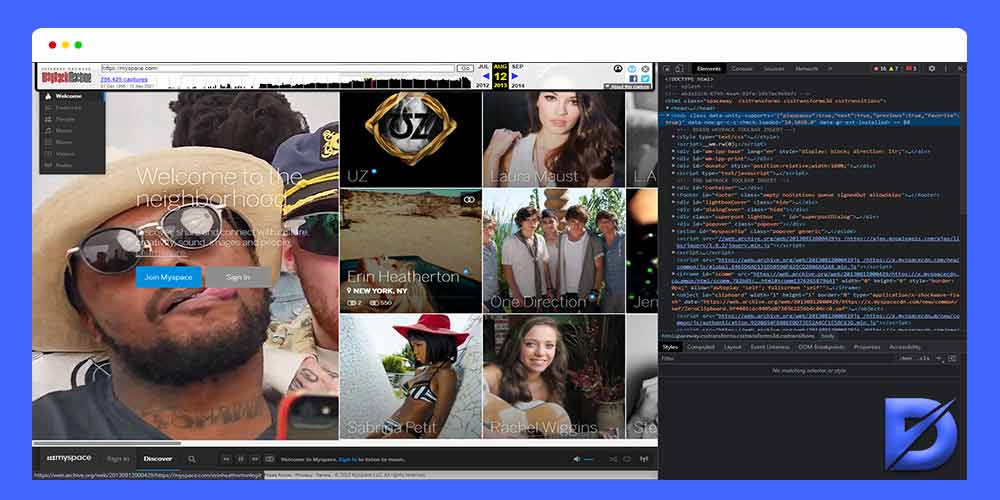
Task: Click the Videos icon in Myspace sidebar
Action: click(48, 154)
